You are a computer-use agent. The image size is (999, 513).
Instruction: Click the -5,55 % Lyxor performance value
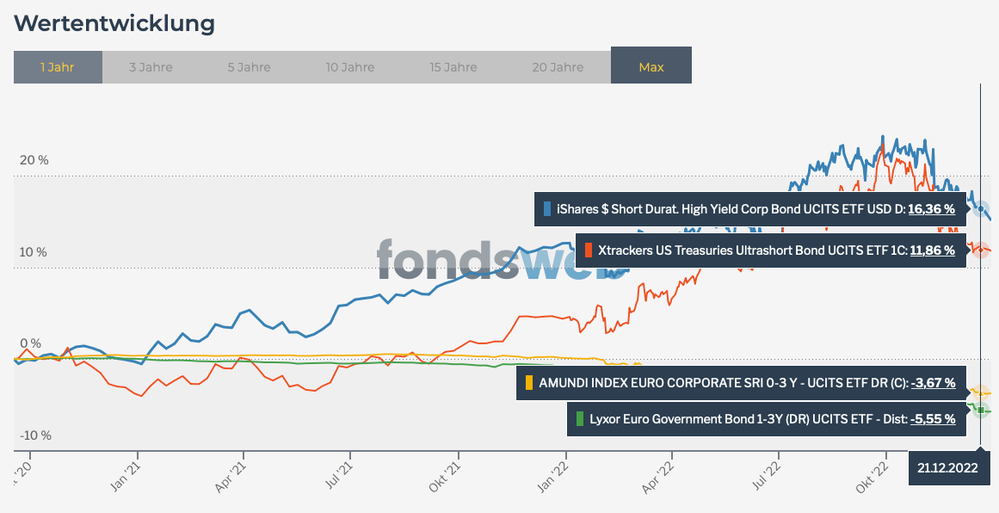[933, 419]
